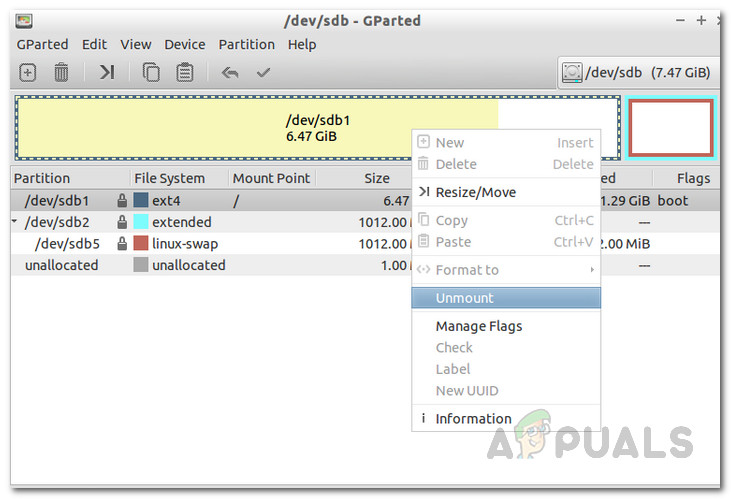
Task: Choose Manage Flags from the context menu
Action: 506,326
